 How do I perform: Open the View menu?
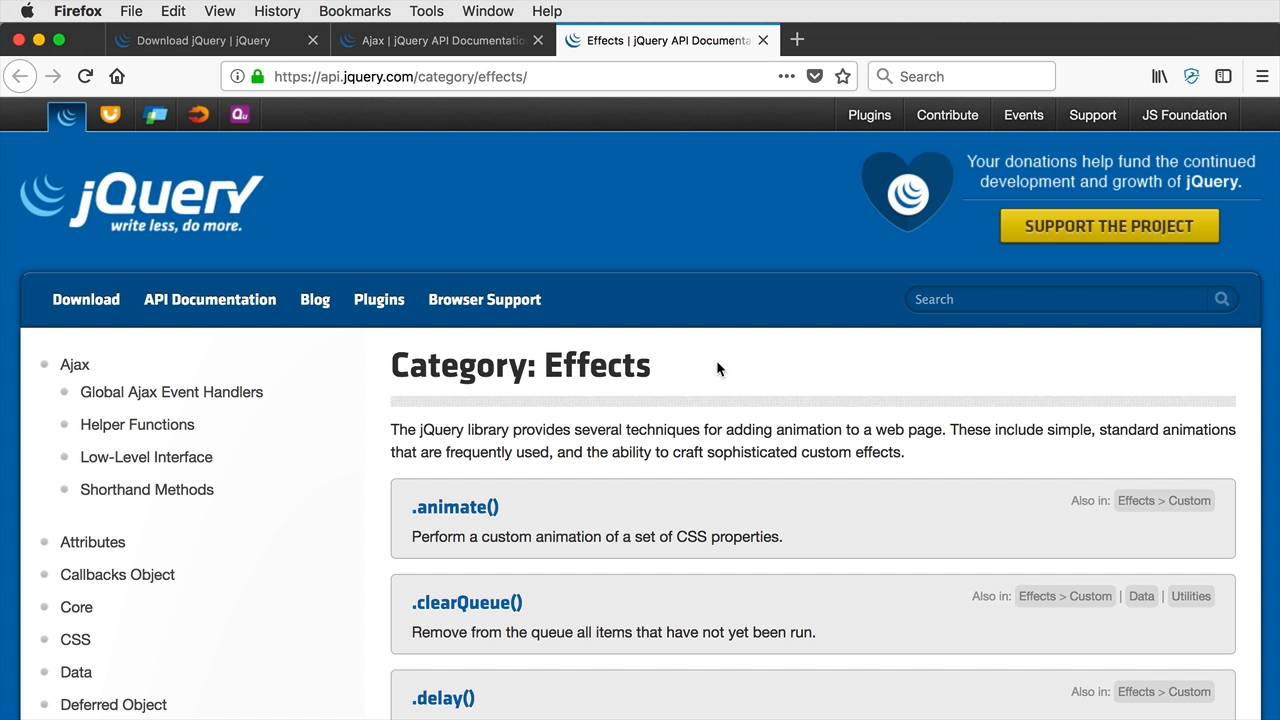(x=220, y=11)
